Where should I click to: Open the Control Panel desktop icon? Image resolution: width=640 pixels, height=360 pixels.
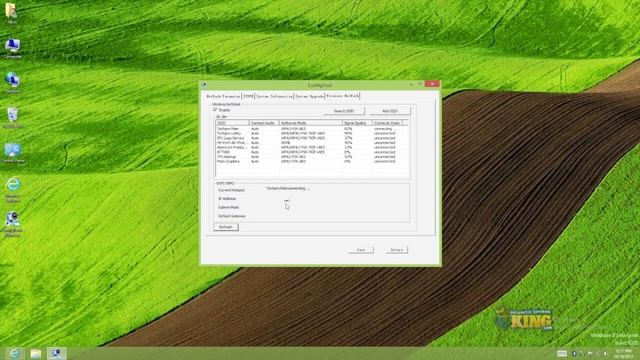tap(13, 153)
